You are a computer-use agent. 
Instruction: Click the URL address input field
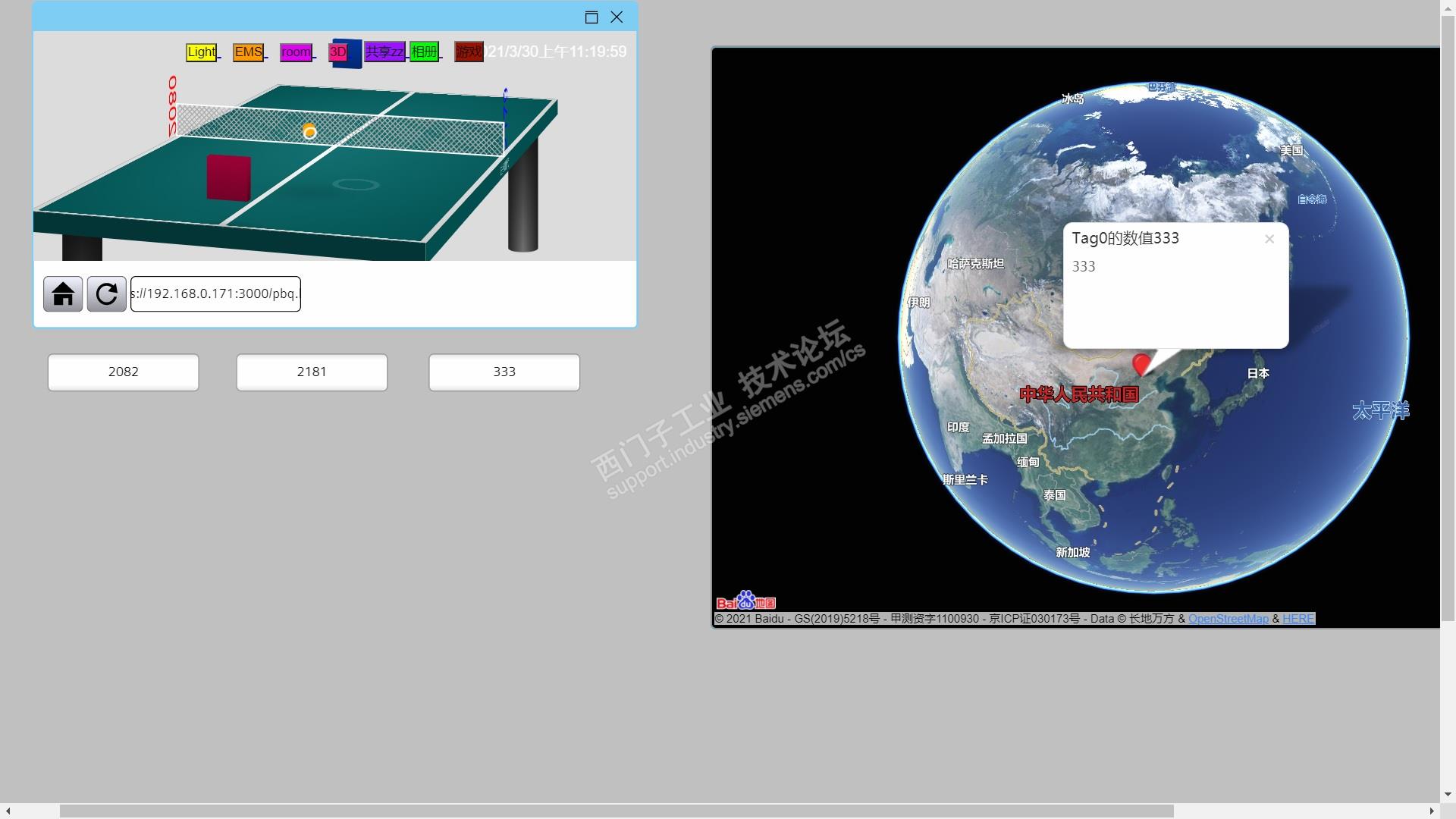pos(215,294)
